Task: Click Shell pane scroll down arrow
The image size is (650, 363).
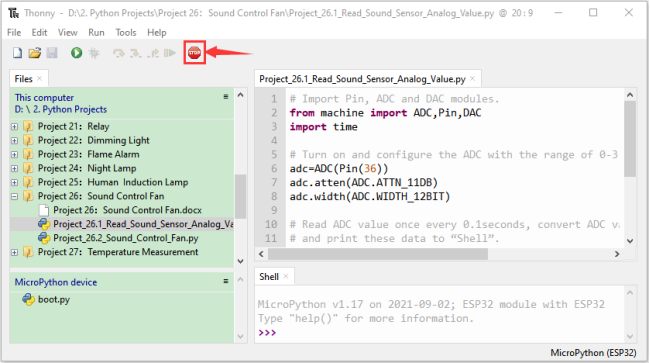Action: 630,336
